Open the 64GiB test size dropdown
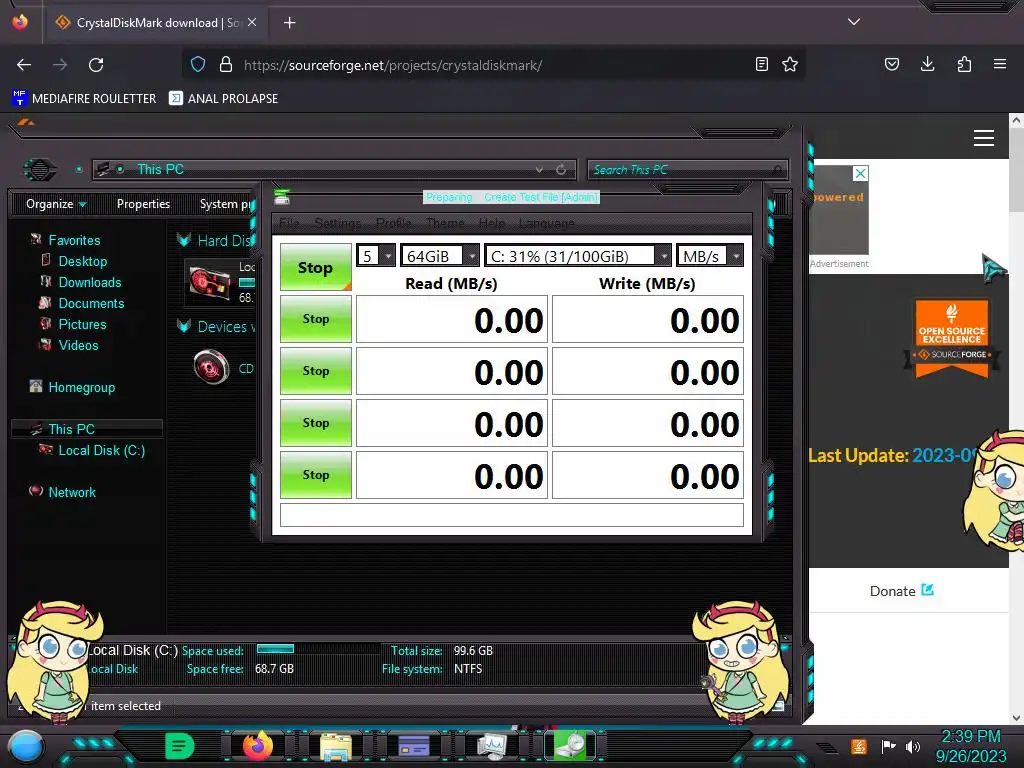1024x768 pixels. click(440, 255)
